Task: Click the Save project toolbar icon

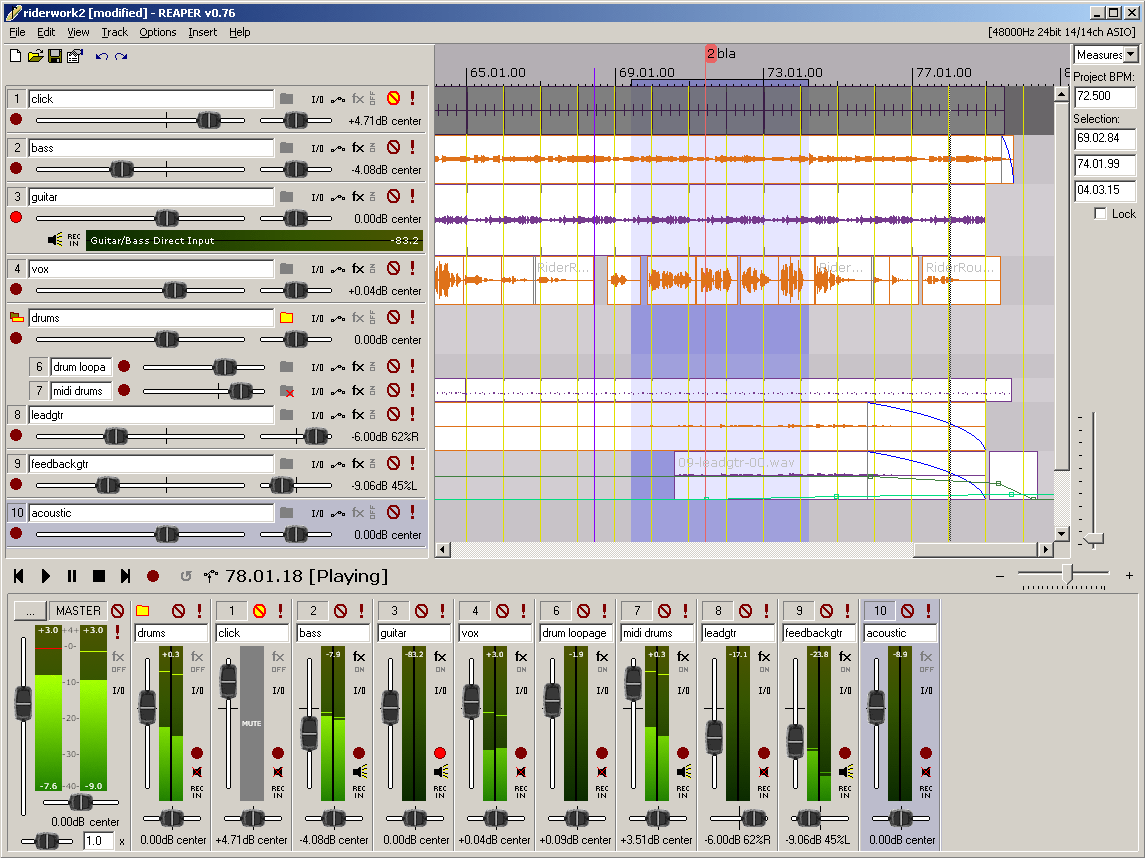Action: click(55, 56)
